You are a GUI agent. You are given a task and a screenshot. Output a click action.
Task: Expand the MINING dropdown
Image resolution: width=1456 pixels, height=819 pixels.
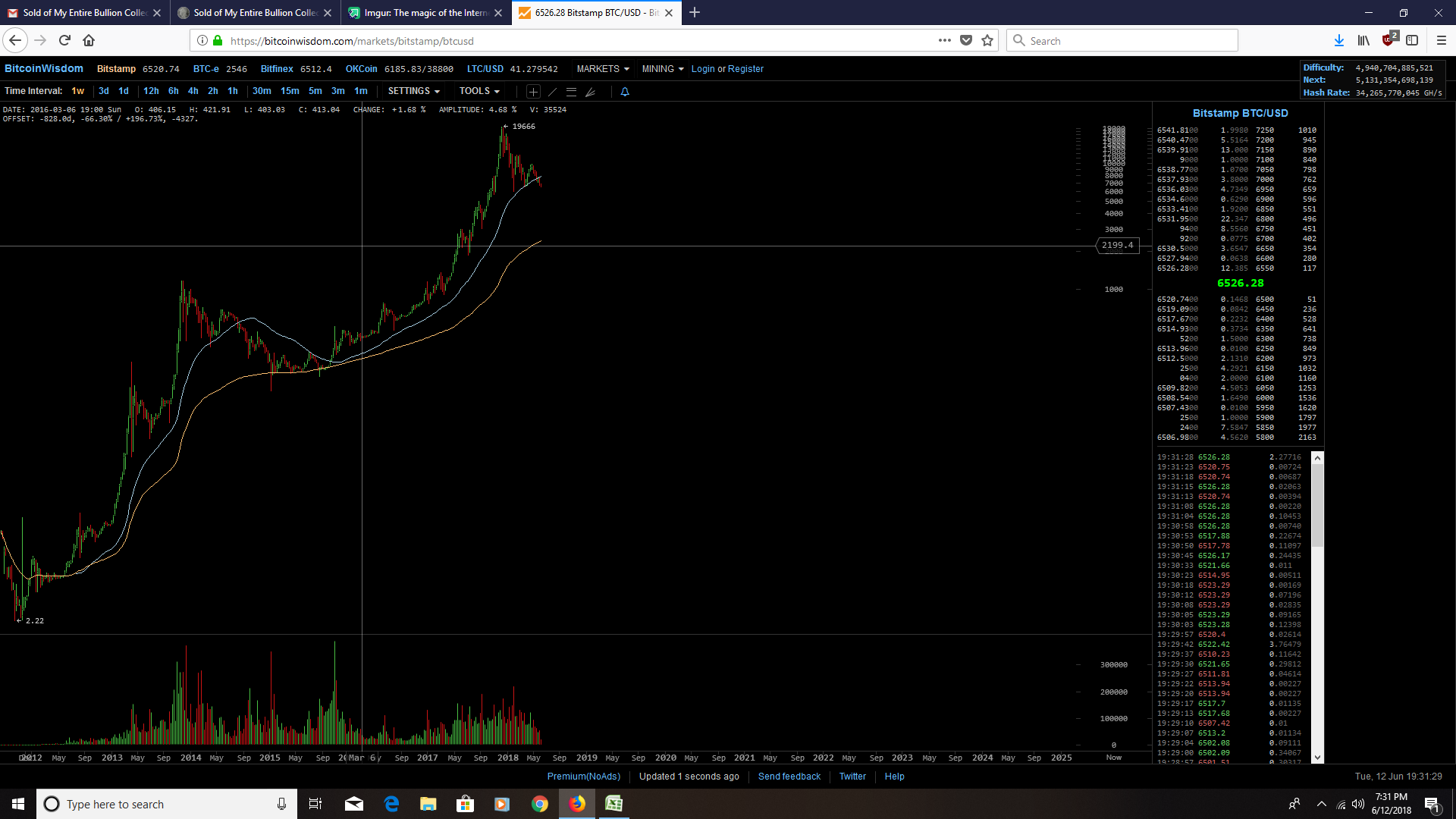point(662,69)
